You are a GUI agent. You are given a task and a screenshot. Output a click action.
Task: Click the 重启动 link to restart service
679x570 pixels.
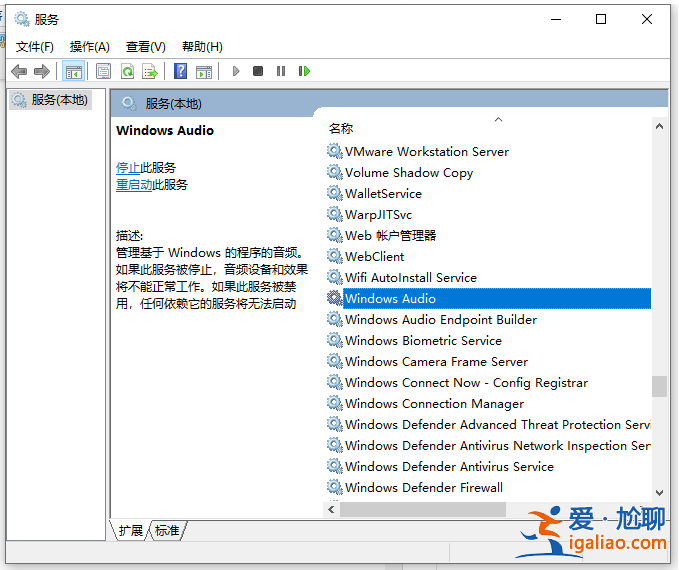coord(134,185)
